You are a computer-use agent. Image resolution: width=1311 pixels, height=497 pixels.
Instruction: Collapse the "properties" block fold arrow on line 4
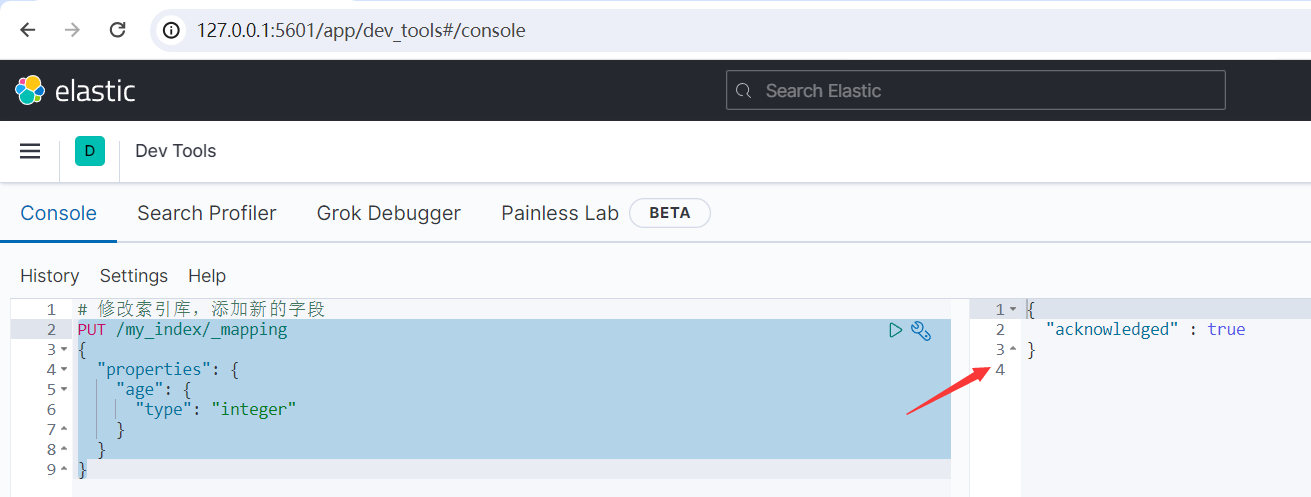(64, 370)
